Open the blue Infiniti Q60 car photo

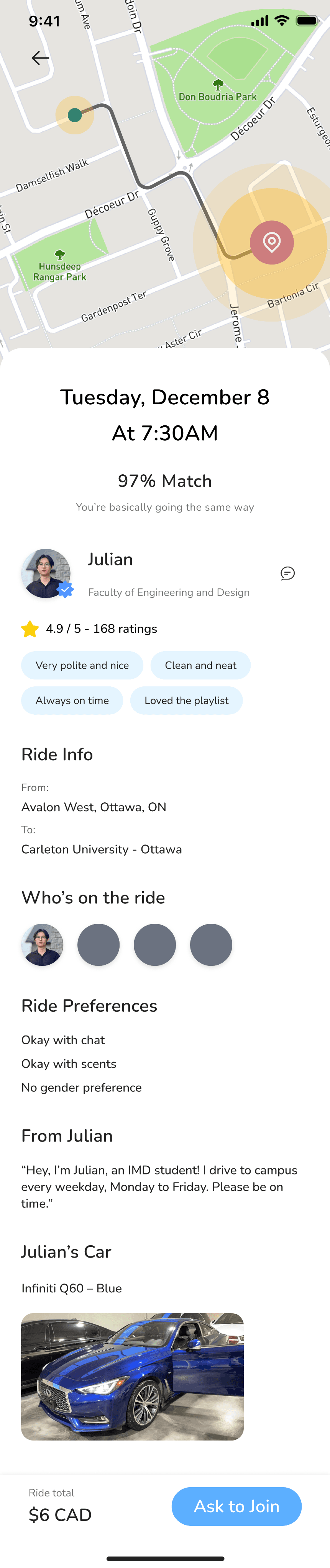click(132, 1376)
